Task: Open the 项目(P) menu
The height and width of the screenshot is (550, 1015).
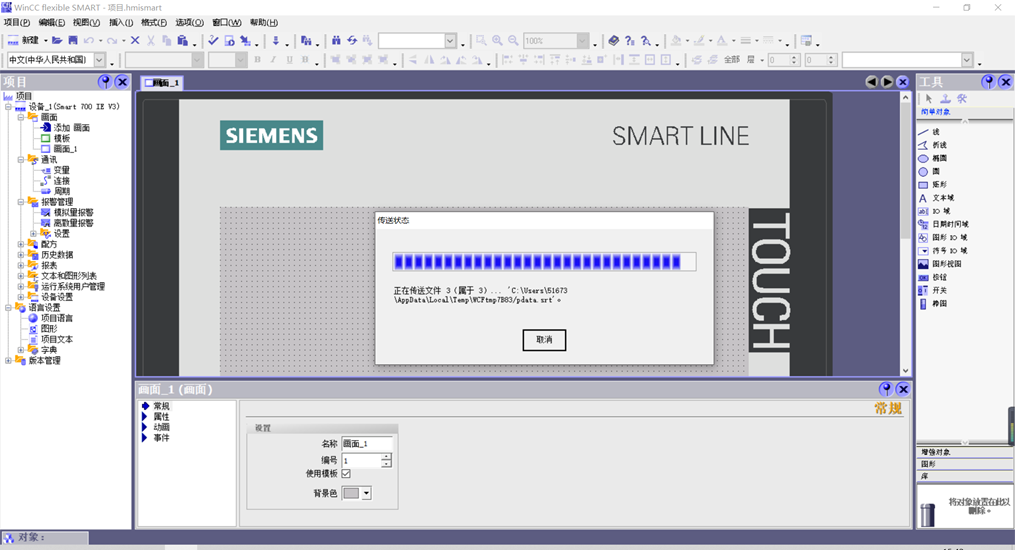Action: (x=17, y=23)
